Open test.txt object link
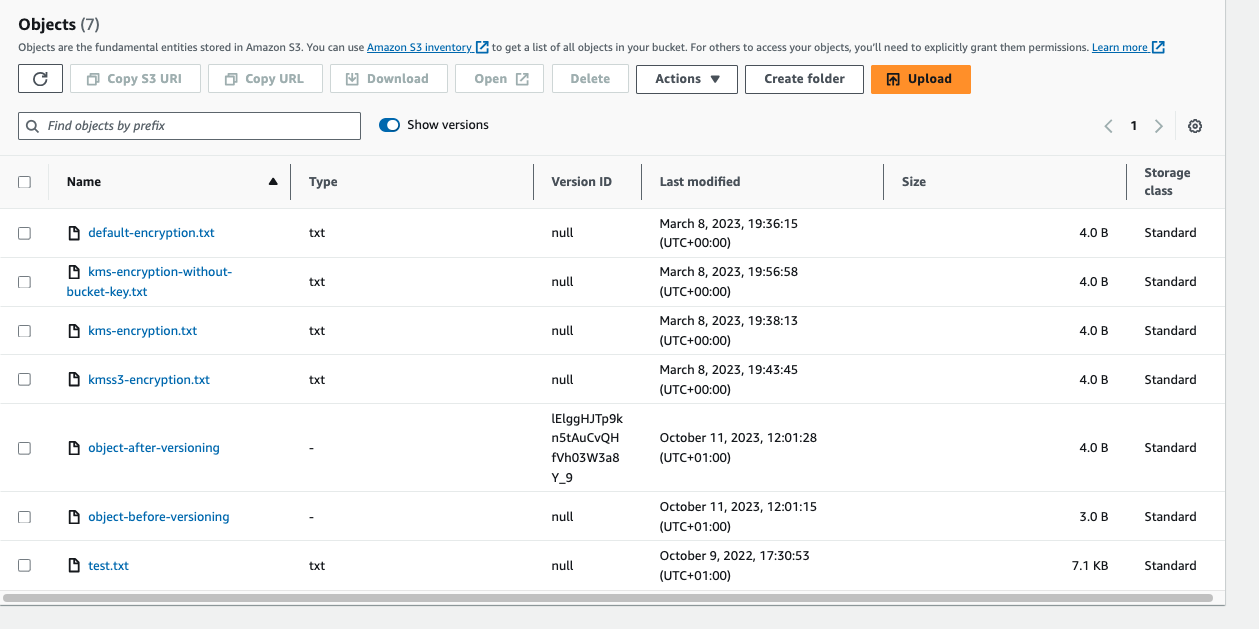1259x629 pixels. coord(108,566)
